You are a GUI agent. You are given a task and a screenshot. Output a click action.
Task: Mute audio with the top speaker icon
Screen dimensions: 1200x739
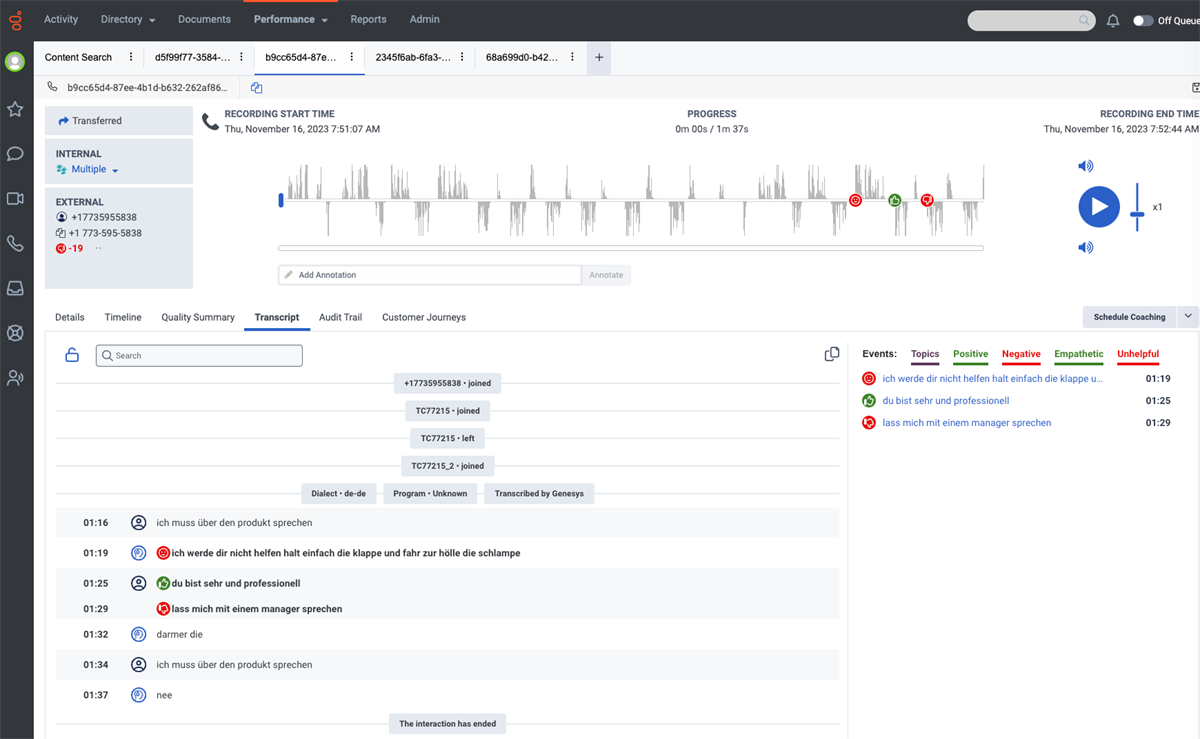1085,165
